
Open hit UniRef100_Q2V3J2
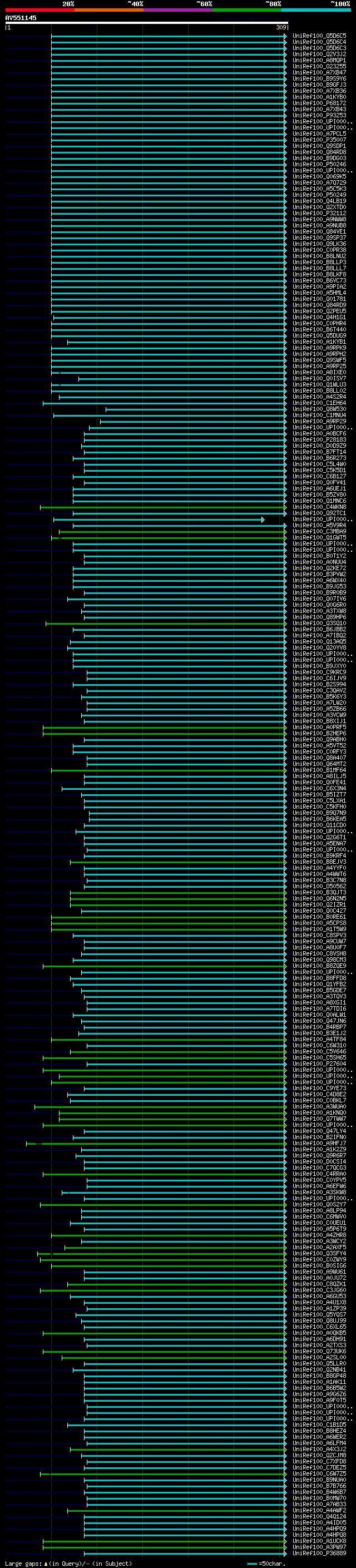[x=319, y=54]
